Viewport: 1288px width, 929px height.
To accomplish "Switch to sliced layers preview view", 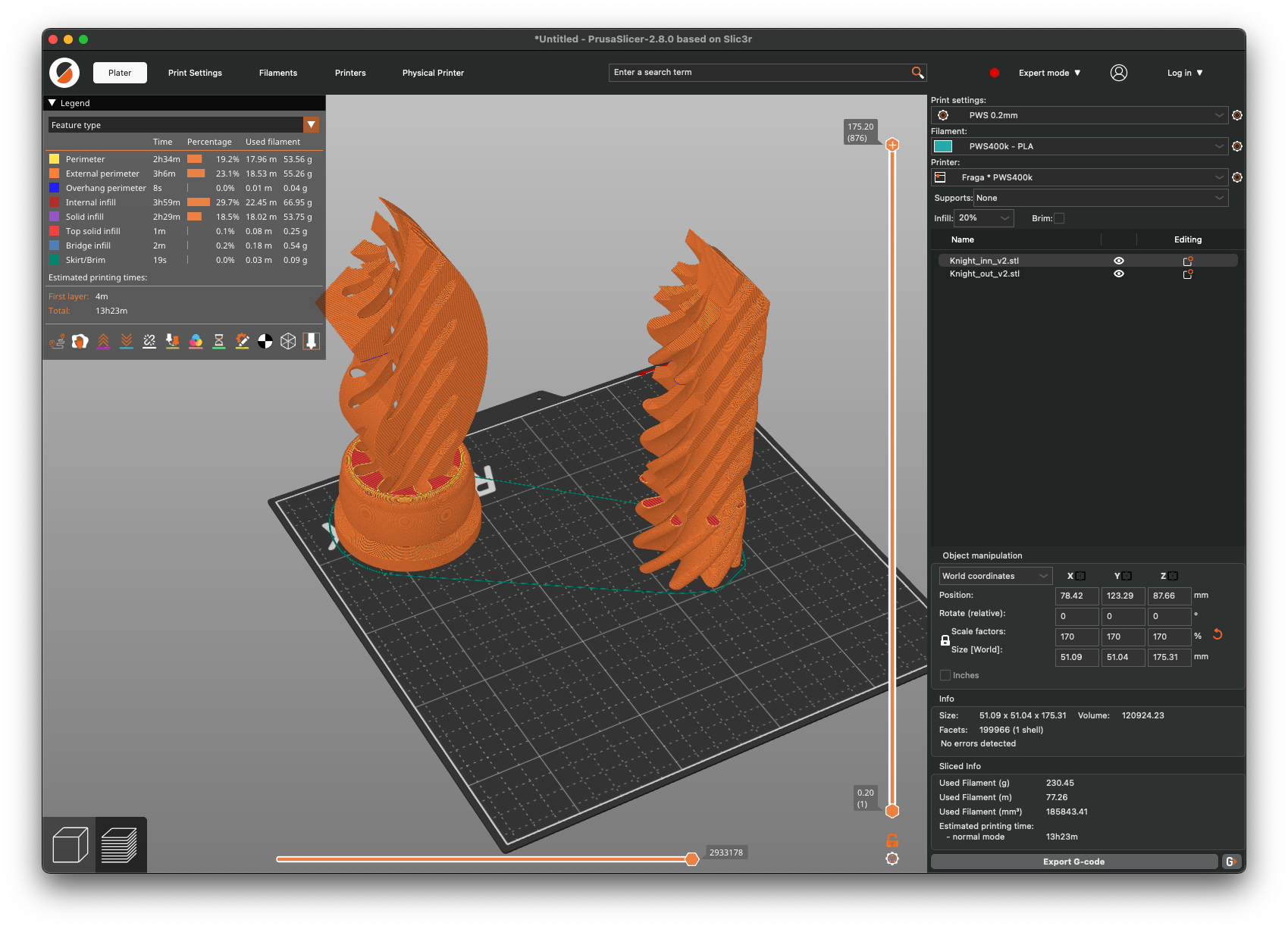I will click(x=119, y=845).
